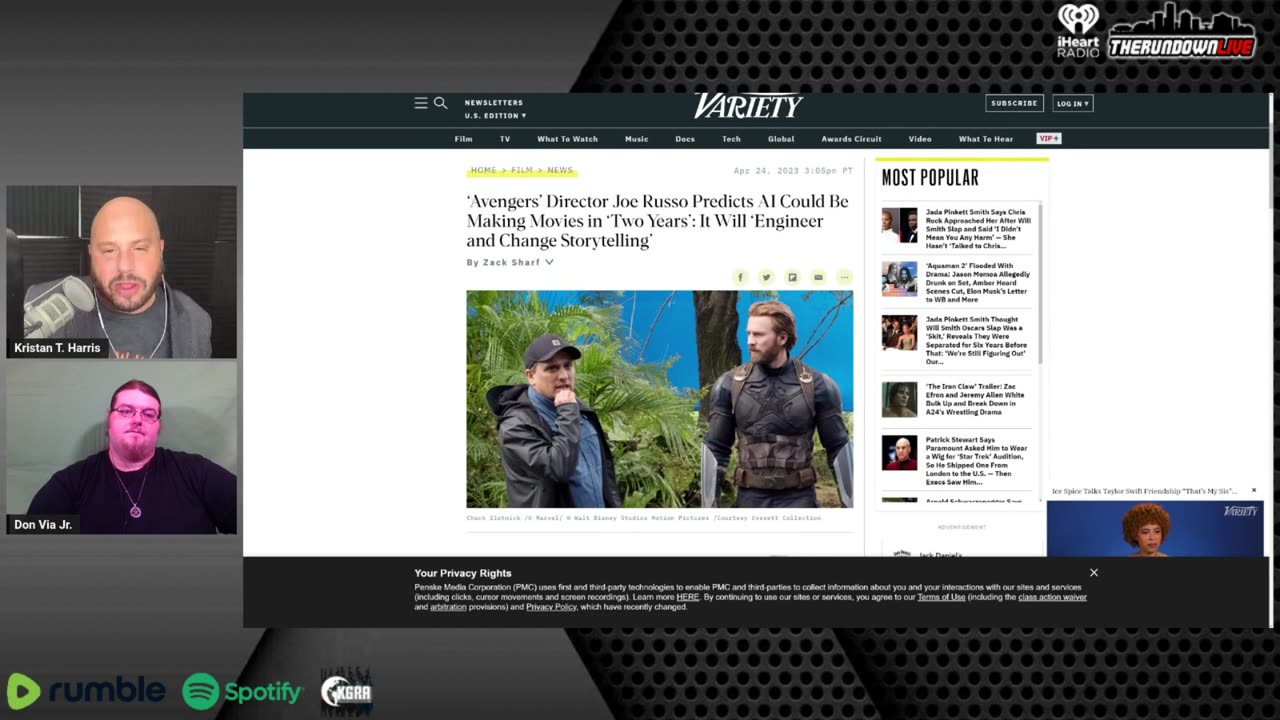Share article on Facebook
The width and height of the screenshot is (1280, 720).
pyautogui.click(x=740, y=277)
